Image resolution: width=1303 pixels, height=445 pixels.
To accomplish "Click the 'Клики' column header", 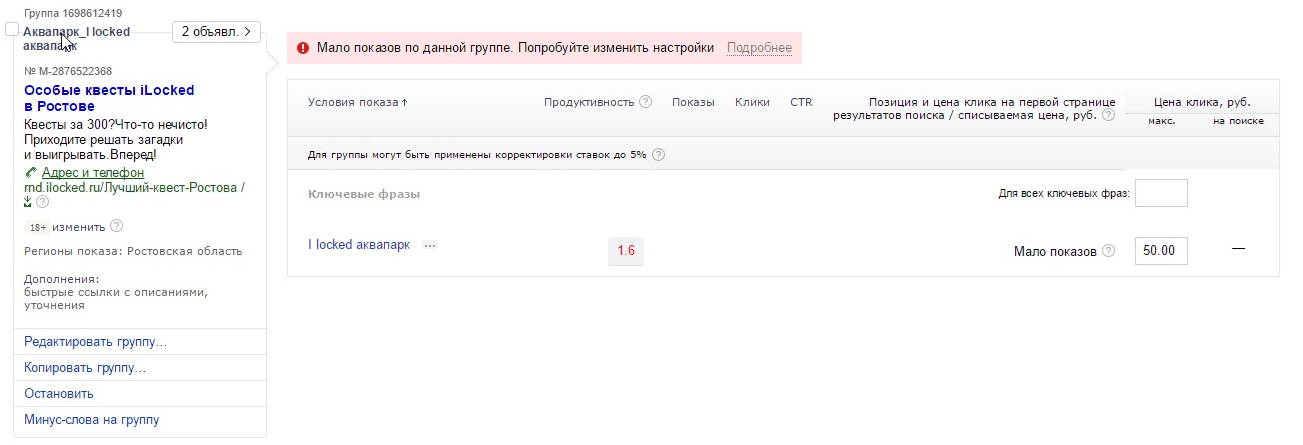I will click(x=752, y=102).
